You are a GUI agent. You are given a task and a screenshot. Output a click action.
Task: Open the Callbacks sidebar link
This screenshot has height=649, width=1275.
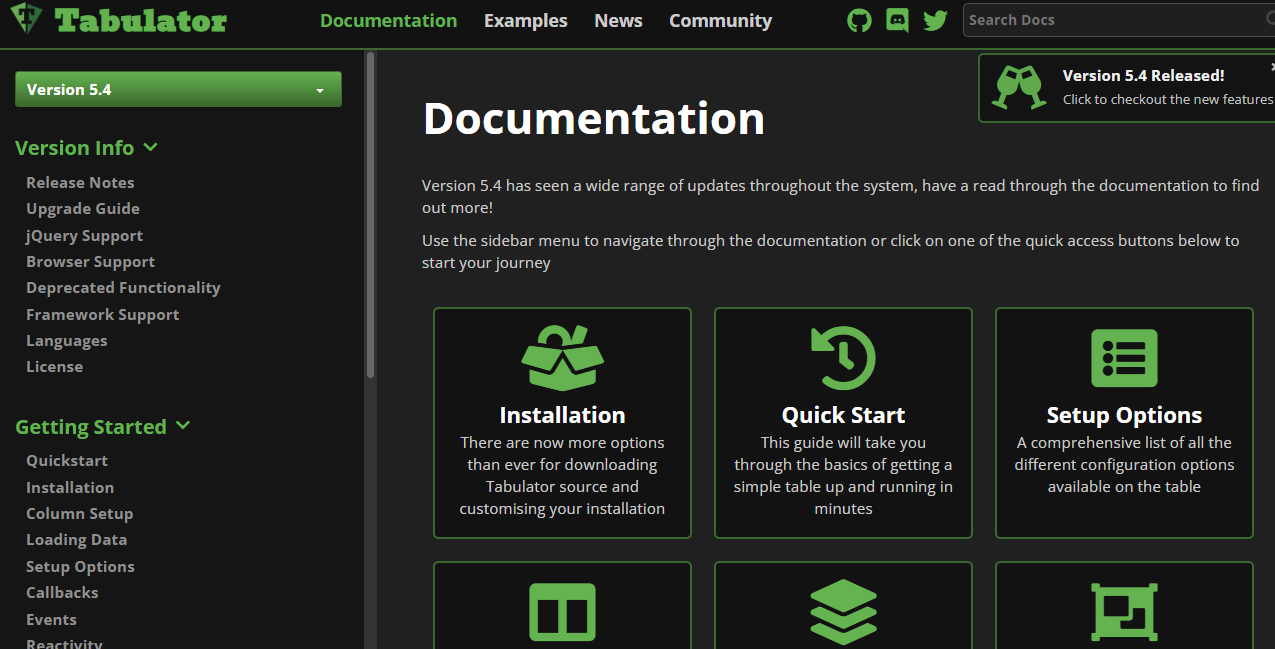62,592
